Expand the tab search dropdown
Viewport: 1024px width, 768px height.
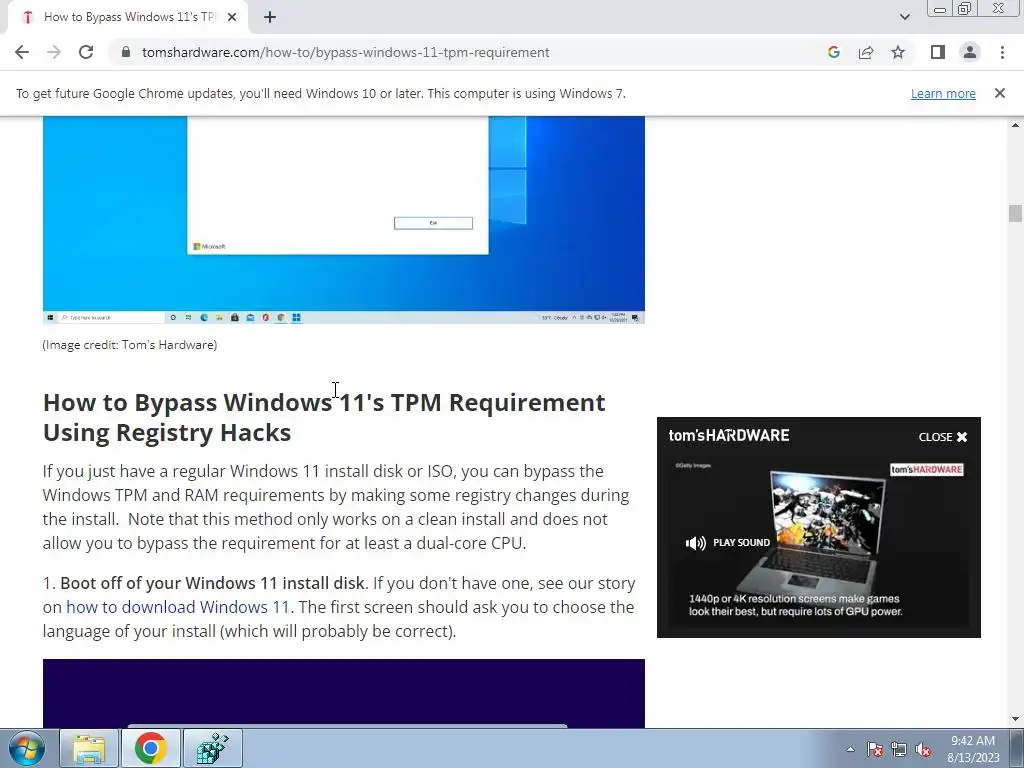click(x=904, y=17)
